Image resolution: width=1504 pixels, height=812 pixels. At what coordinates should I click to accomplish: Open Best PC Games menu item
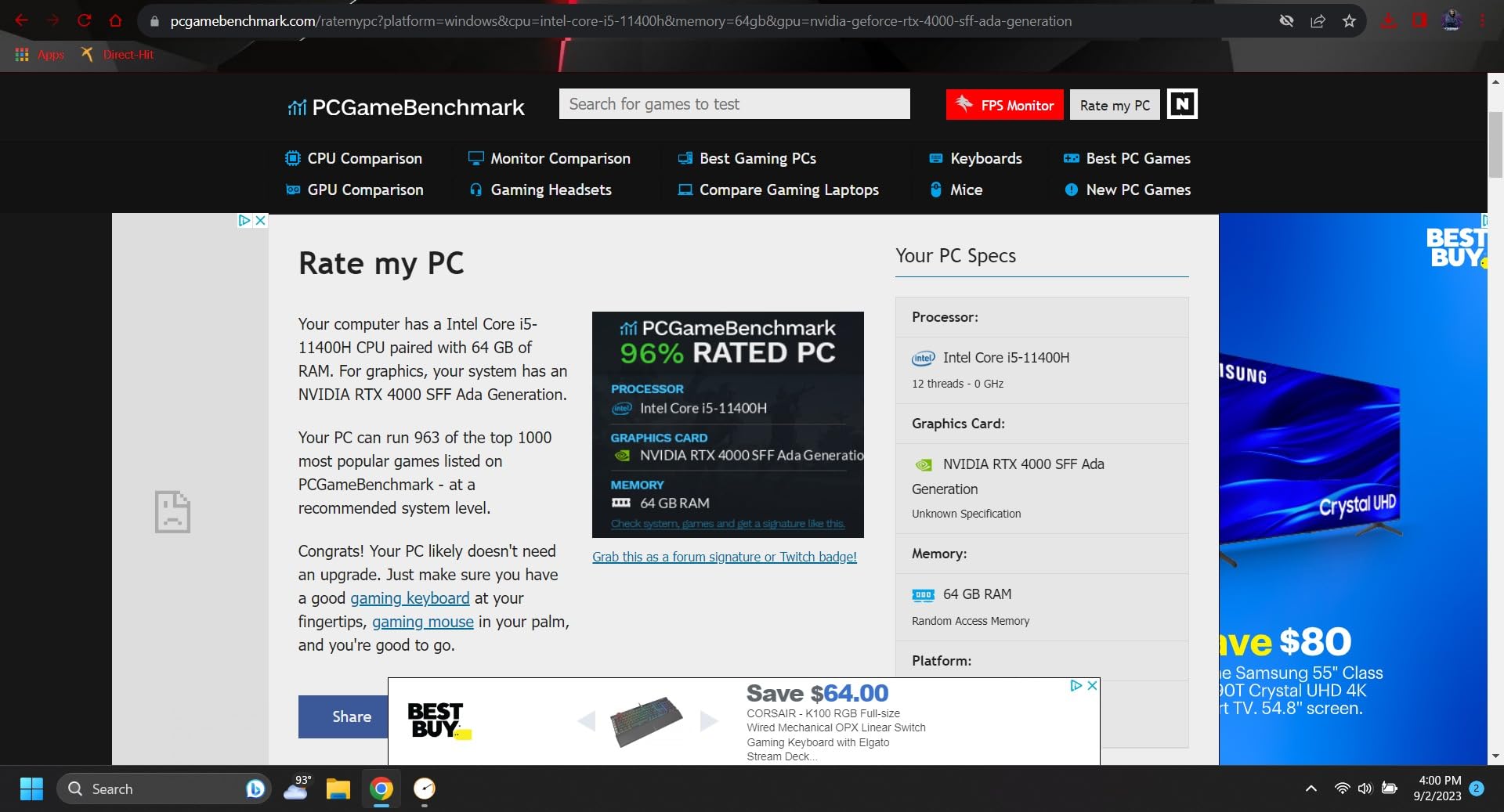pyautogui.click(x=1126, y=158)
